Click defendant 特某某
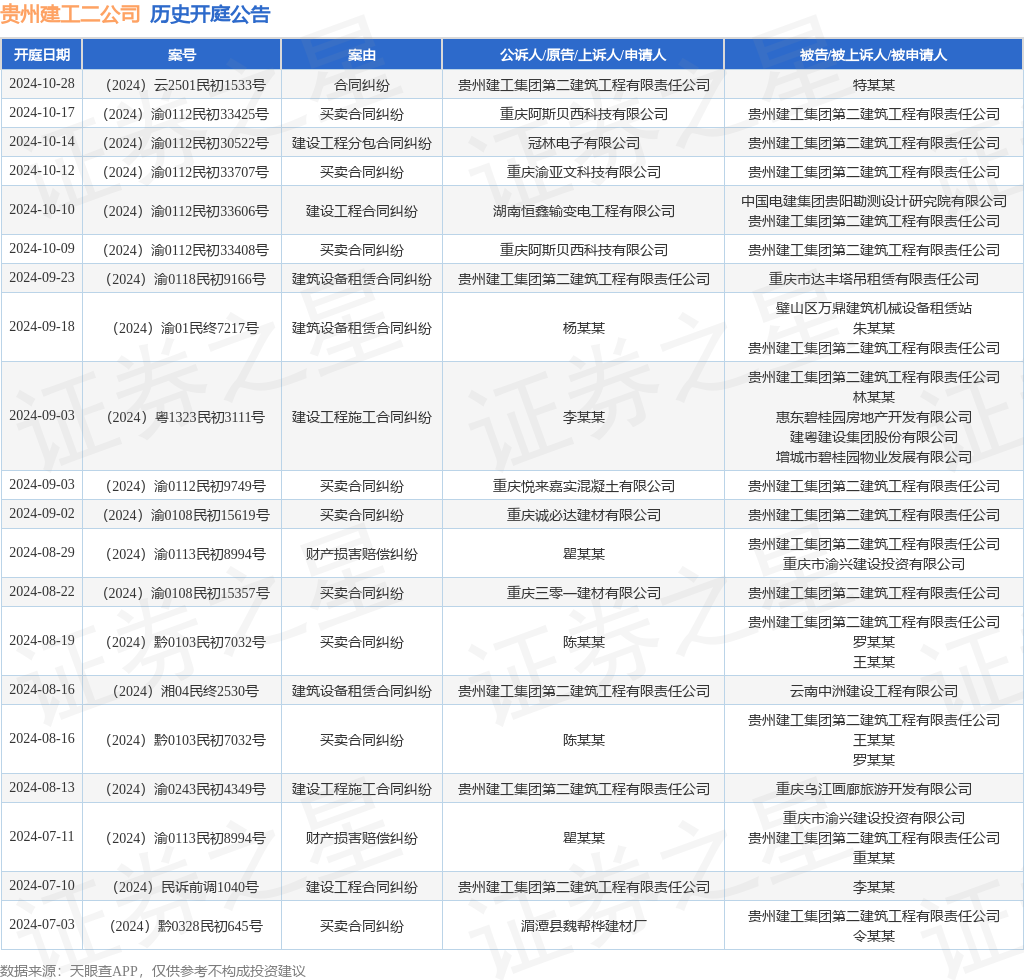 point(873,85)
